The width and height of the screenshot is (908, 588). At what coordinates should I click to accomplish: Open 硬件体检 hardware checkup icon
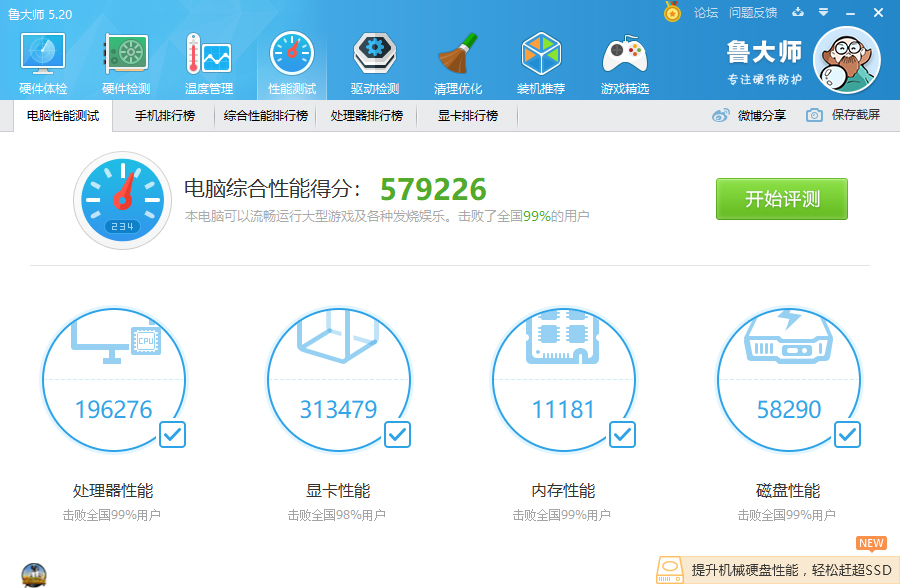click(43, 63)
